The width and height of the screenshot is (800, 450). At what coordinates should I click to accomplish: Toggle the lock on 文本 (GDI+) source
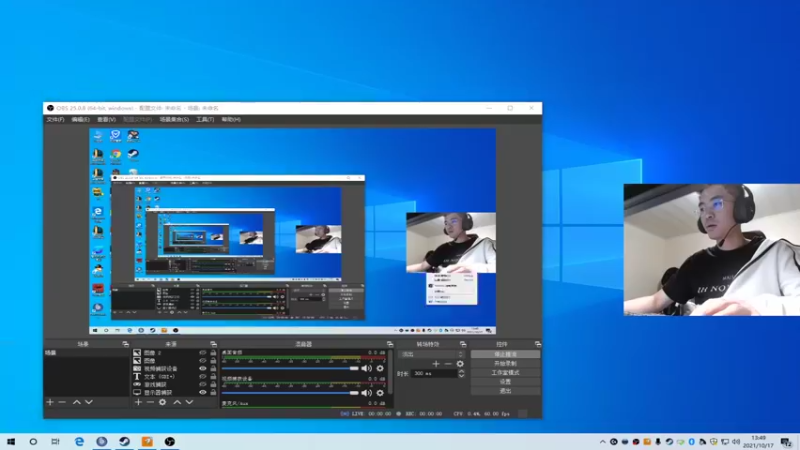pyautogui.click(x=213, y=376)
